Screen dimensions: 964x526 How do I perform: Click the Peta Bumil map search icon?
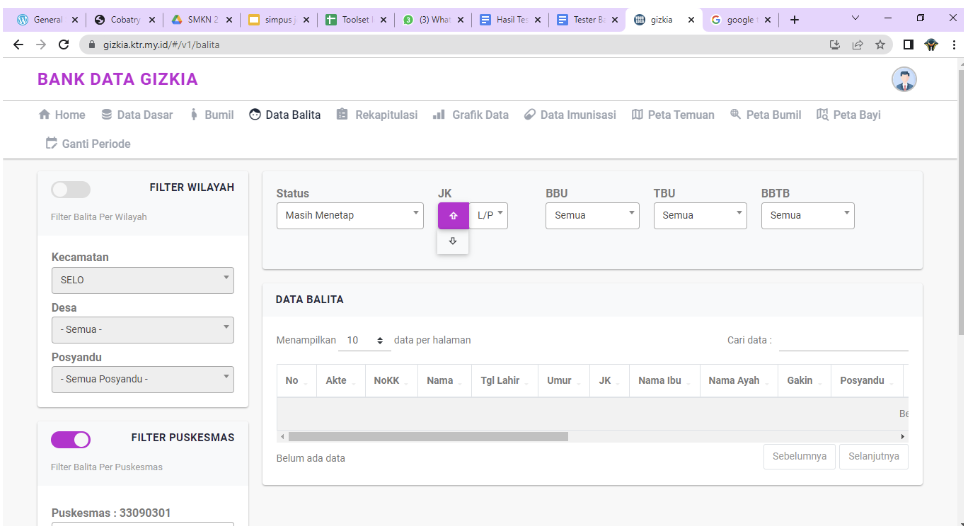click(735, 114)
